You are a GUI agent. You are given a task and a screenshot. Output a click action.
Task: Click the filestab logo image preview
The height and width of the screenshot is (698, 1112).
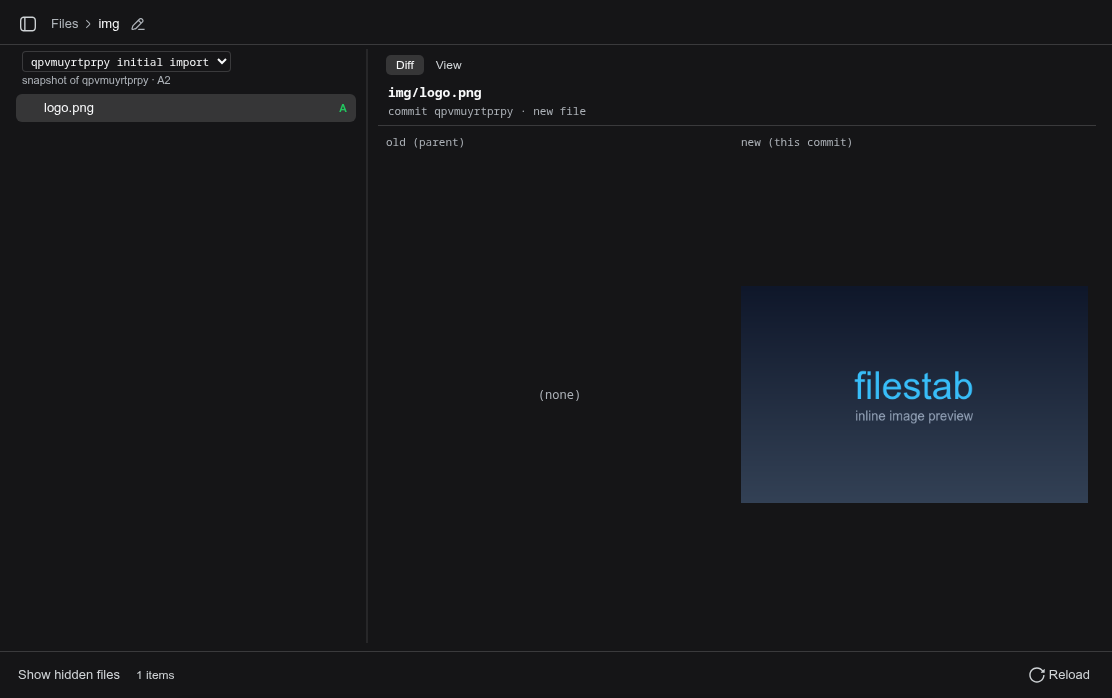(914, 394)
